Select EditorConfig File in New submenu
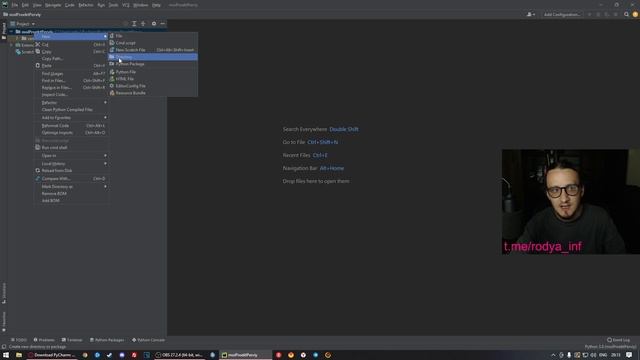The width and height of the screenshot is (640, 360). tap(153, 86)
